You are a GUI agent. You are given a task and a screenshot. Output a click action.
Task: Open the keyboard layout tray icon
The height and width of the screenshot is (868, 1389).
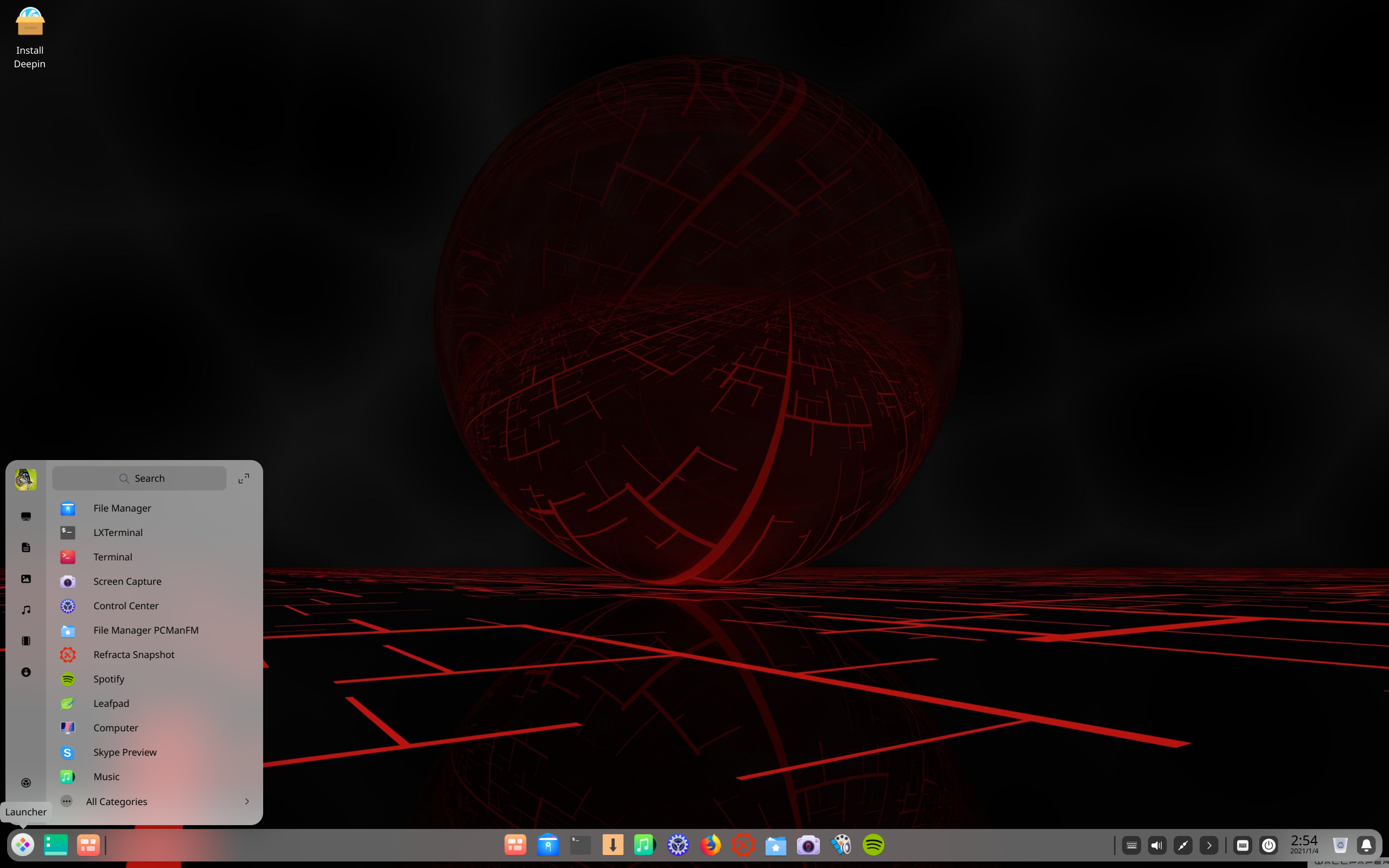pos(1131,845)
